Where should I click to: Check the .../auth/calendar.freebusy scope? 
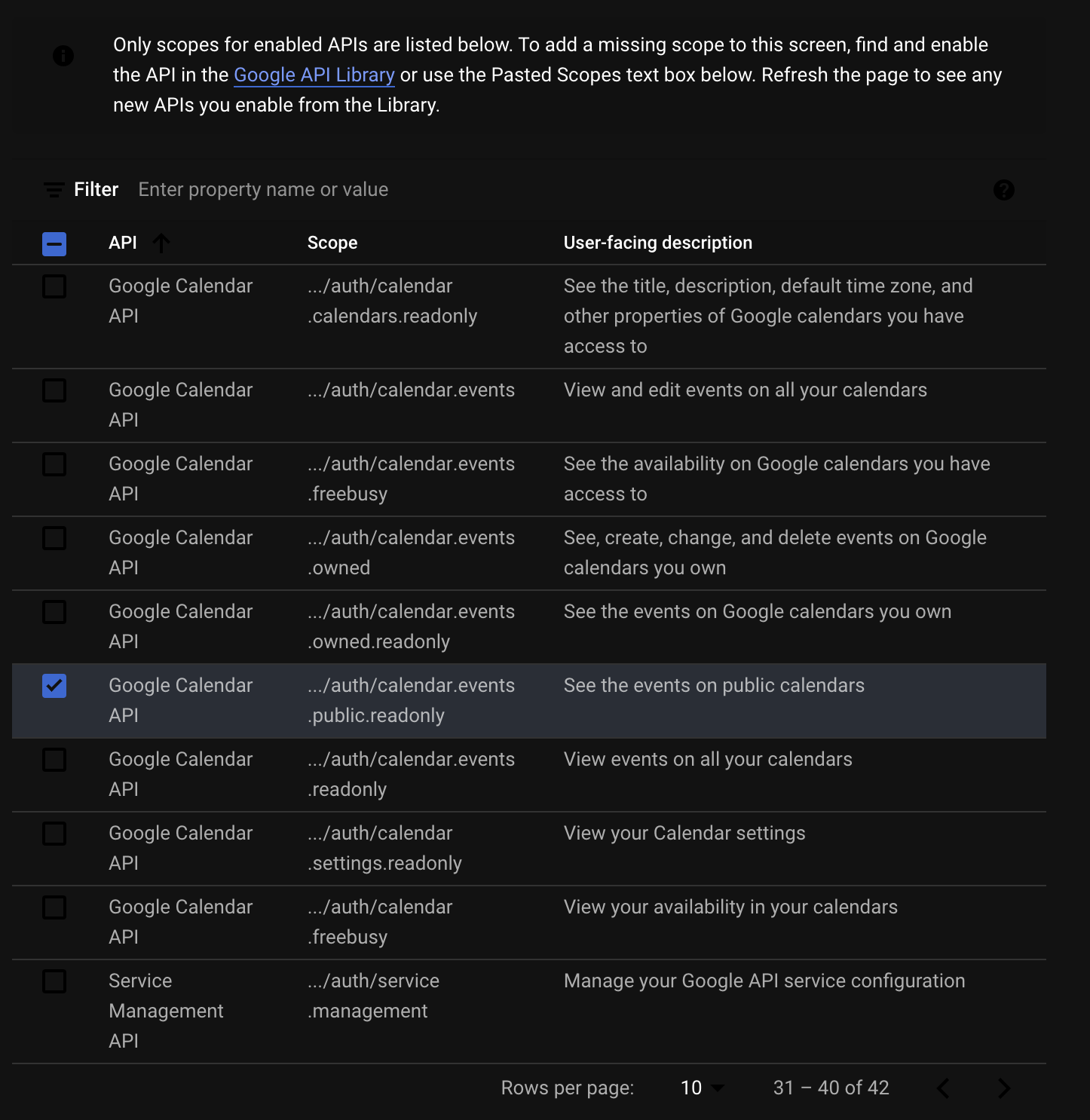tap(54, 907)
